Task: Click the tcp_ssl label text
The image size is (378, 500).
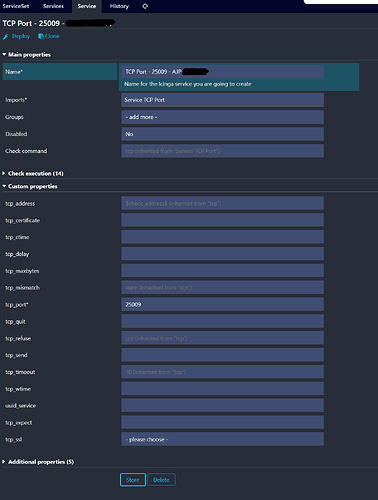Action: click(14, 439)
